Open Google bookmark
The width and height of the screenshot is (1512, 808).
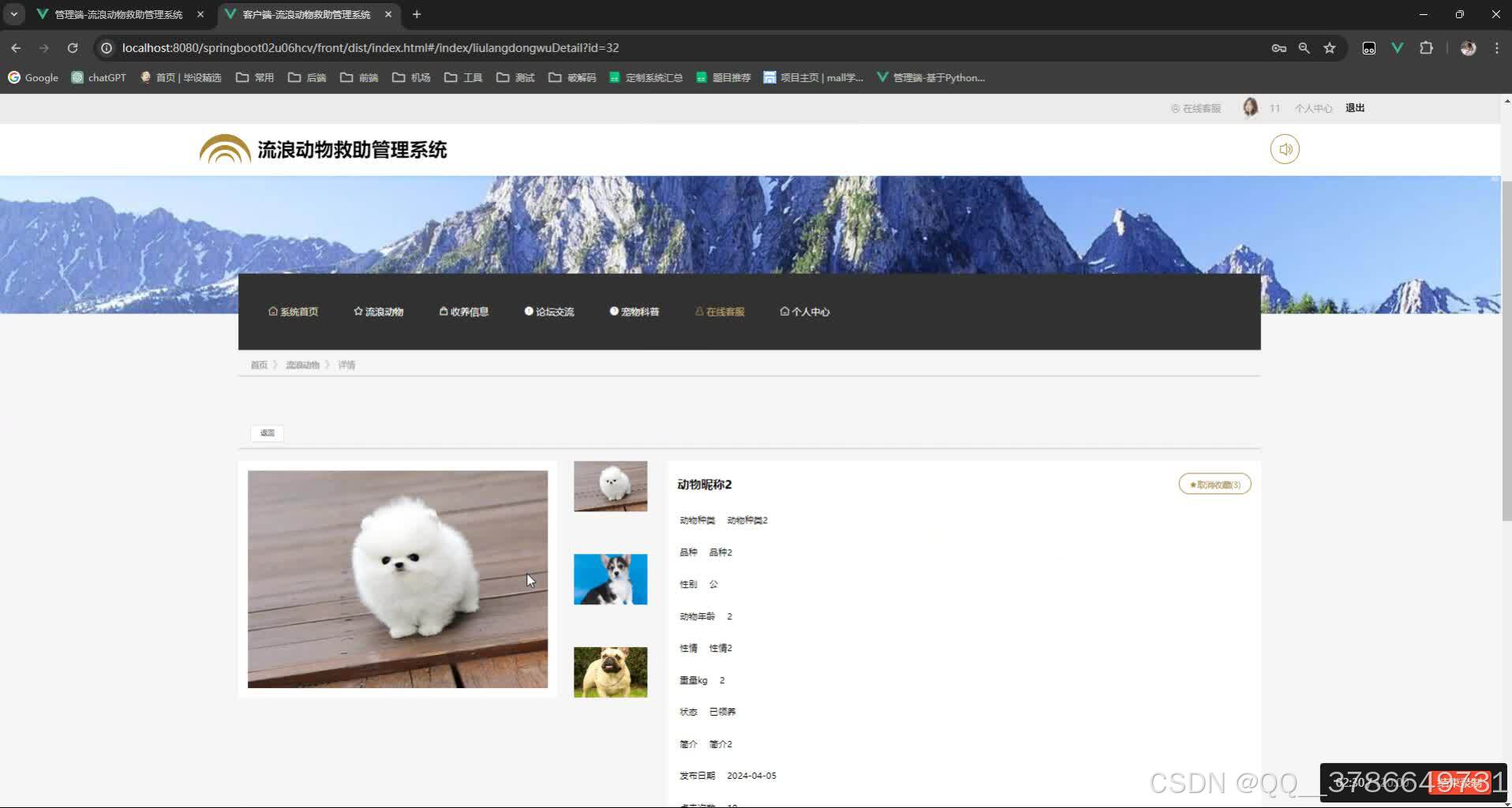point(33,77)
